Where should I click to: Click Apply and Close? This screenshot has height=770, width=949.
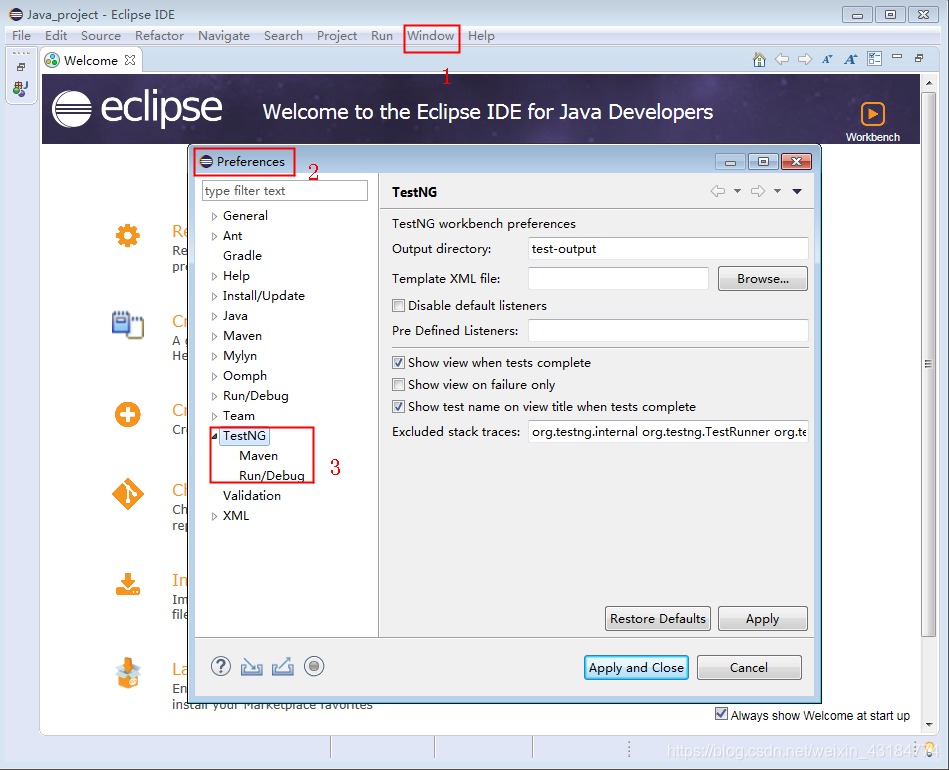pyautogui.click(x=636, y=667)
